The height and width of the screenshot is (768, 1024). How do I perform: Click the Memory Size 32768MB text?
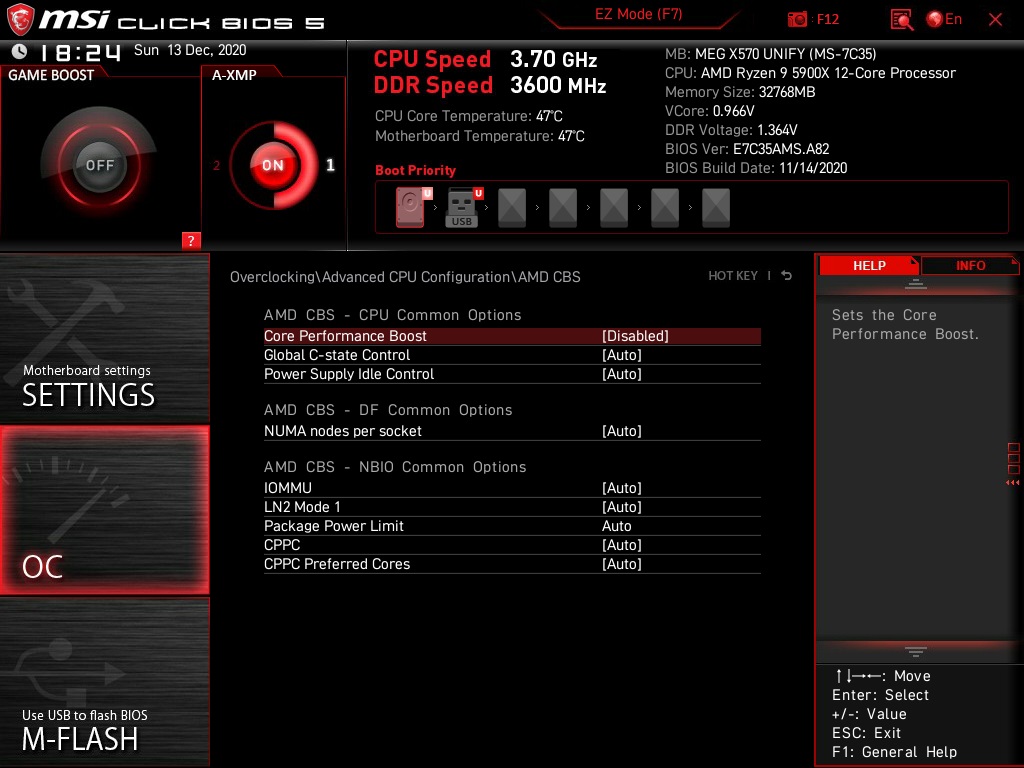740,92
